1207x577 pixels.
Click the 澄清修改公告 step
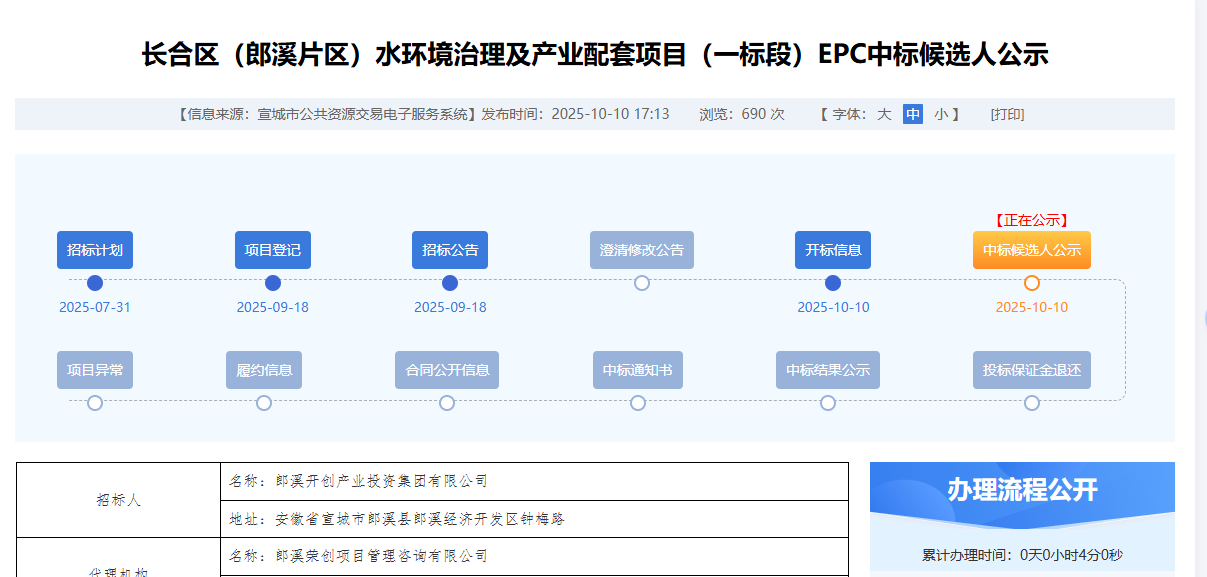pos(641,250)
